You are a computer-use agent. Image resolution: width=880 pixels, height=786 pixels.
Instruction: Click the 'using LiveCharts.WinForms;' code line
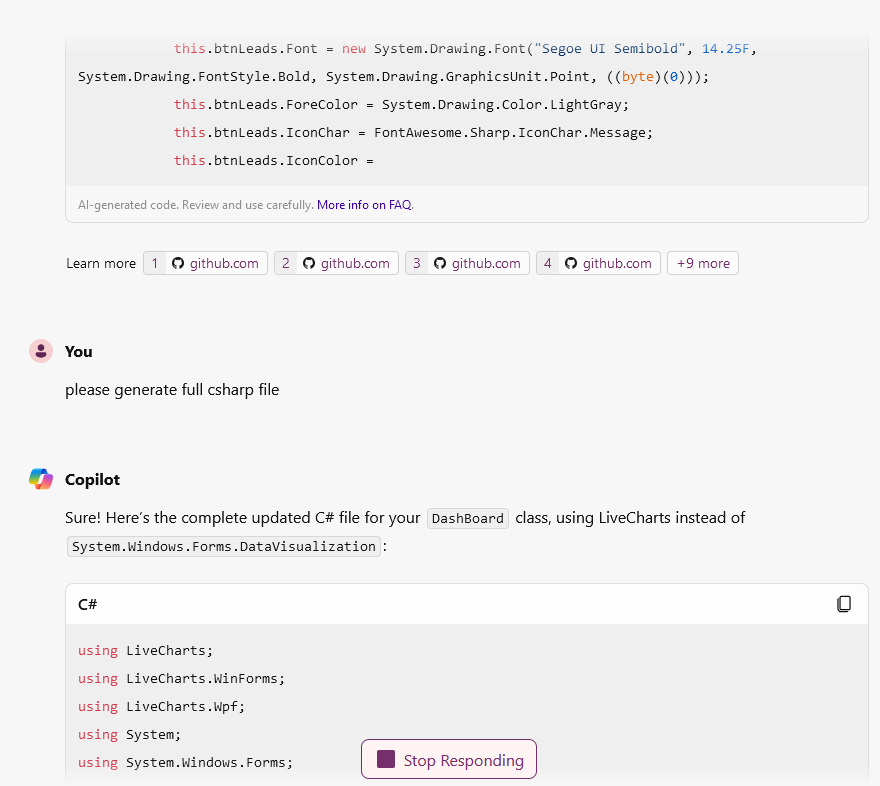(x=181, y=678)
